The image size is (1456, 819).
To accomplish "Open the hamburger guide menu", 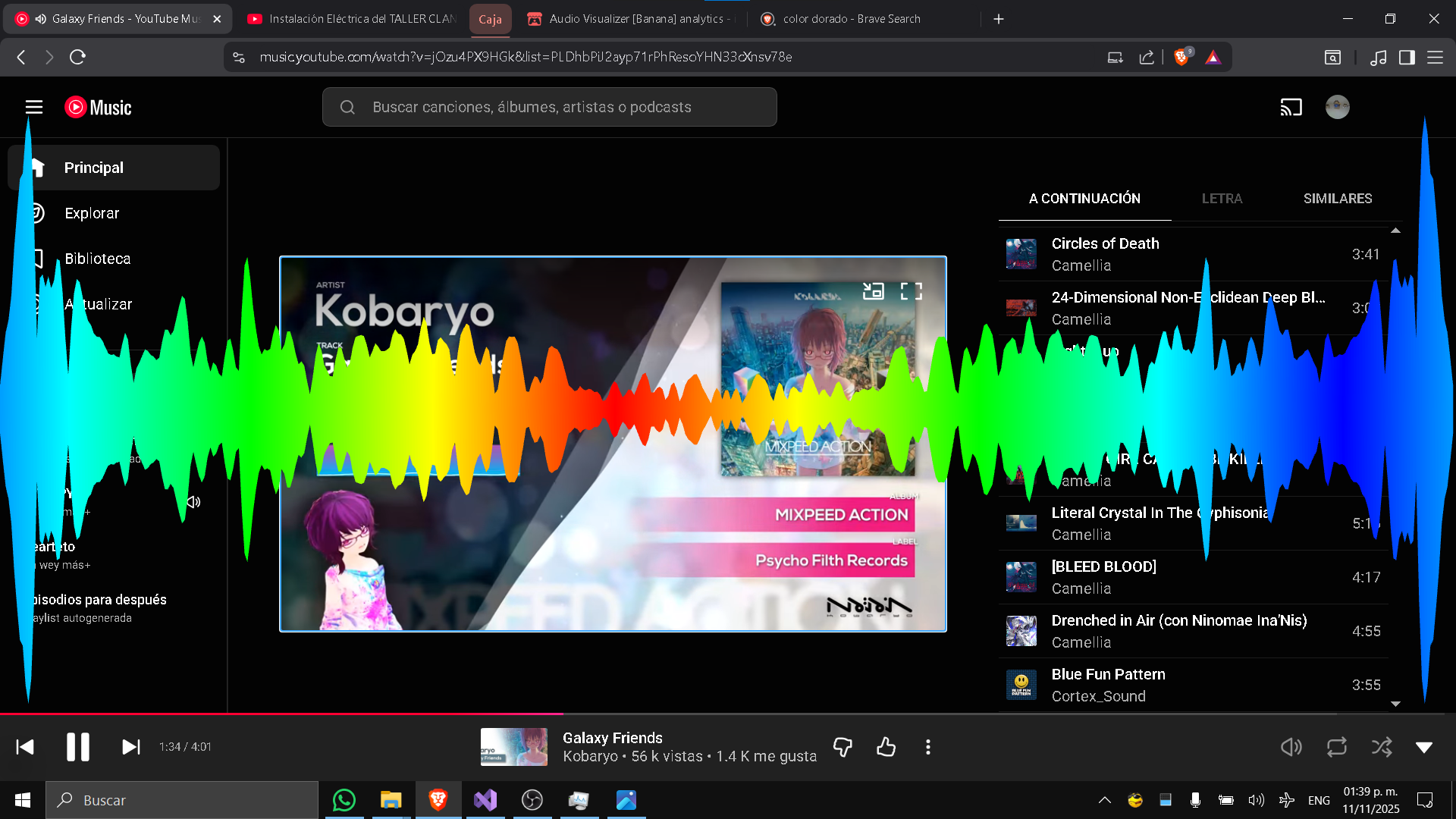I will [x=34, y=107].
